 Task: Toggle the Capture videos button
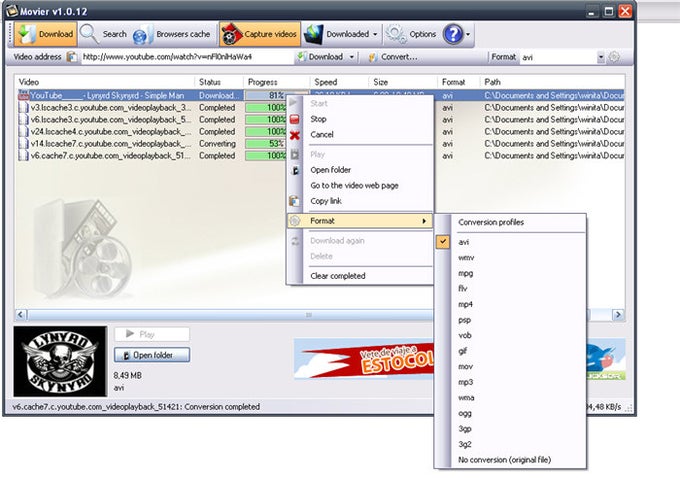click(260, 34)
